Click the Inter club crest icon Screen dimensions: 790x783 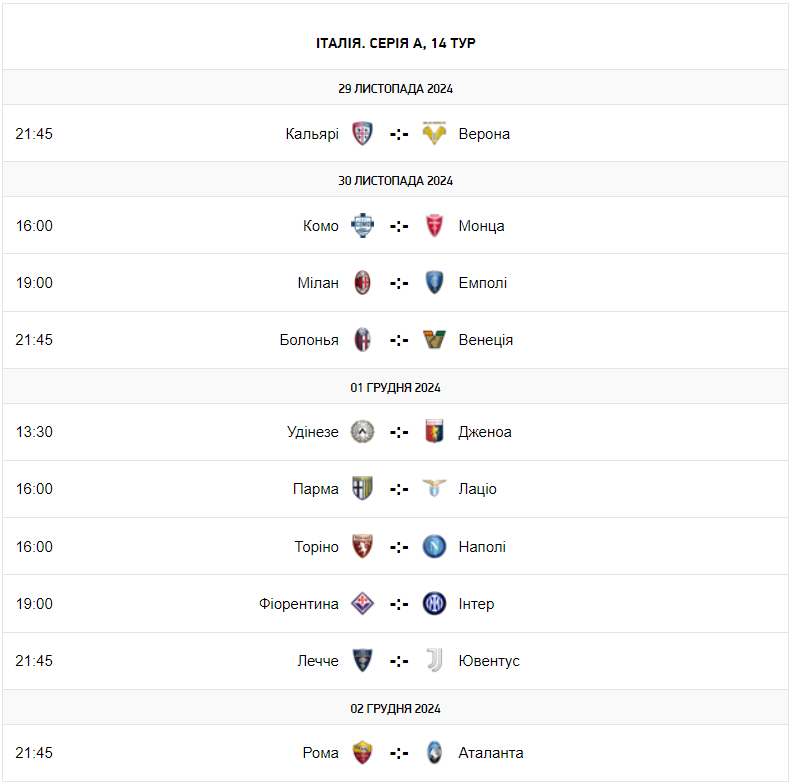coord(434,604)
